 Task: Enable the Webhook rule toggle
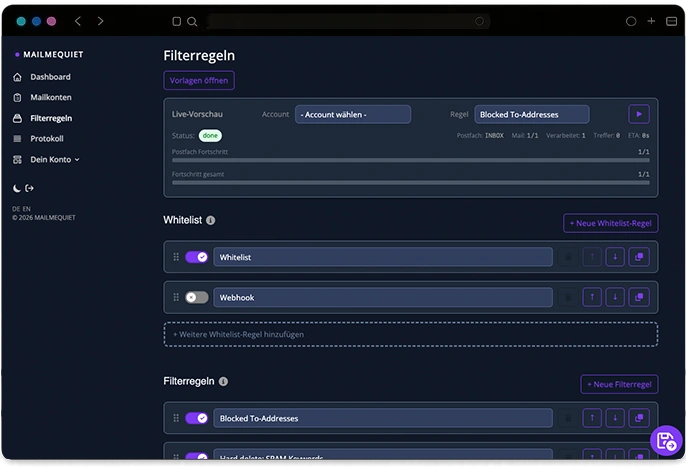click(x=196, y=297)
